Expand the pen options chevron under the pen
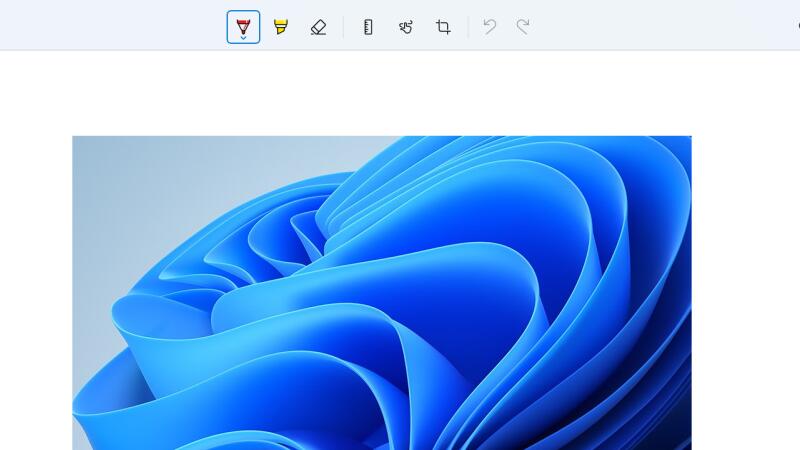Image resolution: width=800 pixels, height=450 pixels. 243,38
